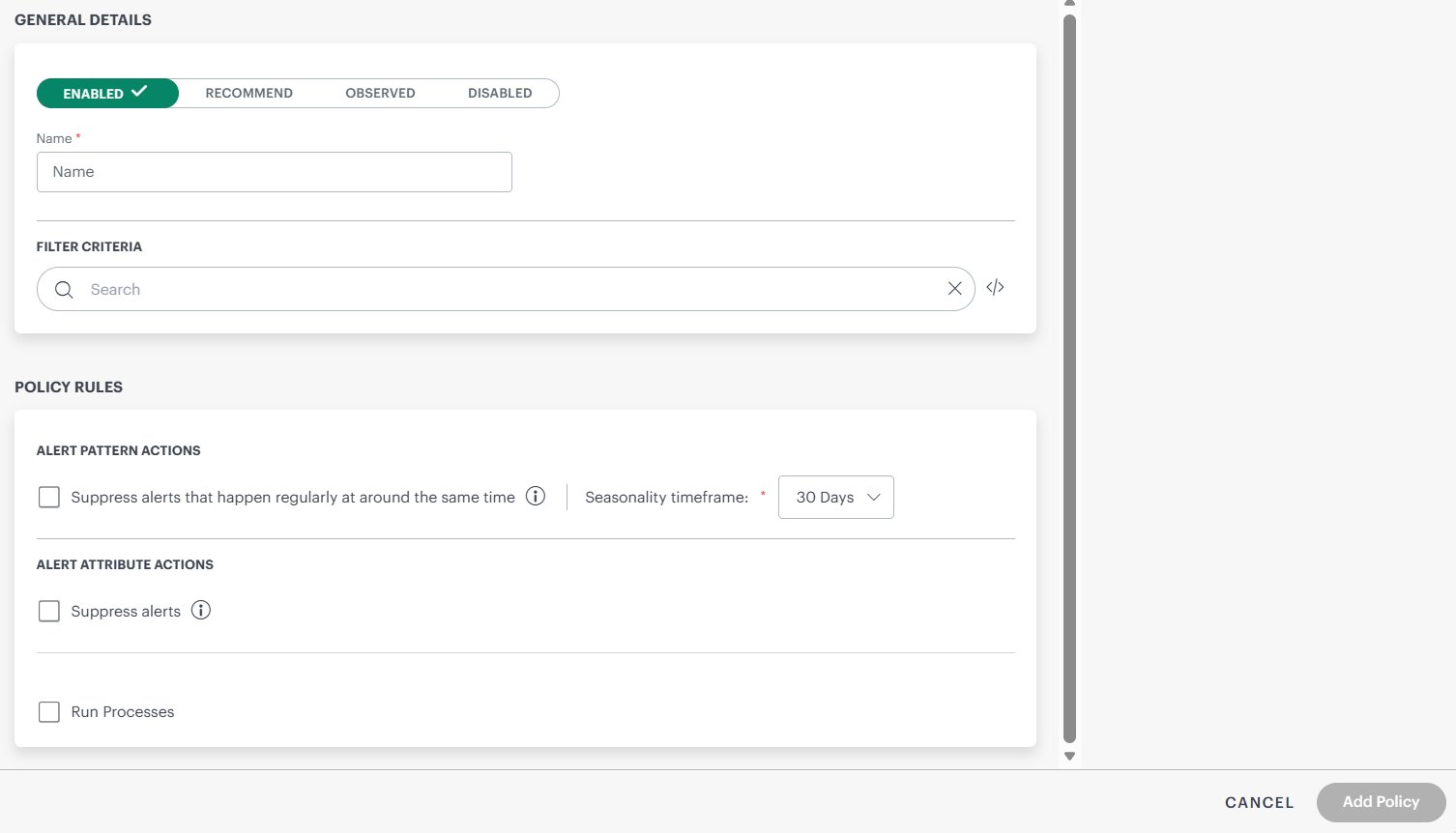Viewport: 1456px width, 833px height.
Task: Open info tooltip for seasonal alert suppression
Action: (x=536, y=497)
